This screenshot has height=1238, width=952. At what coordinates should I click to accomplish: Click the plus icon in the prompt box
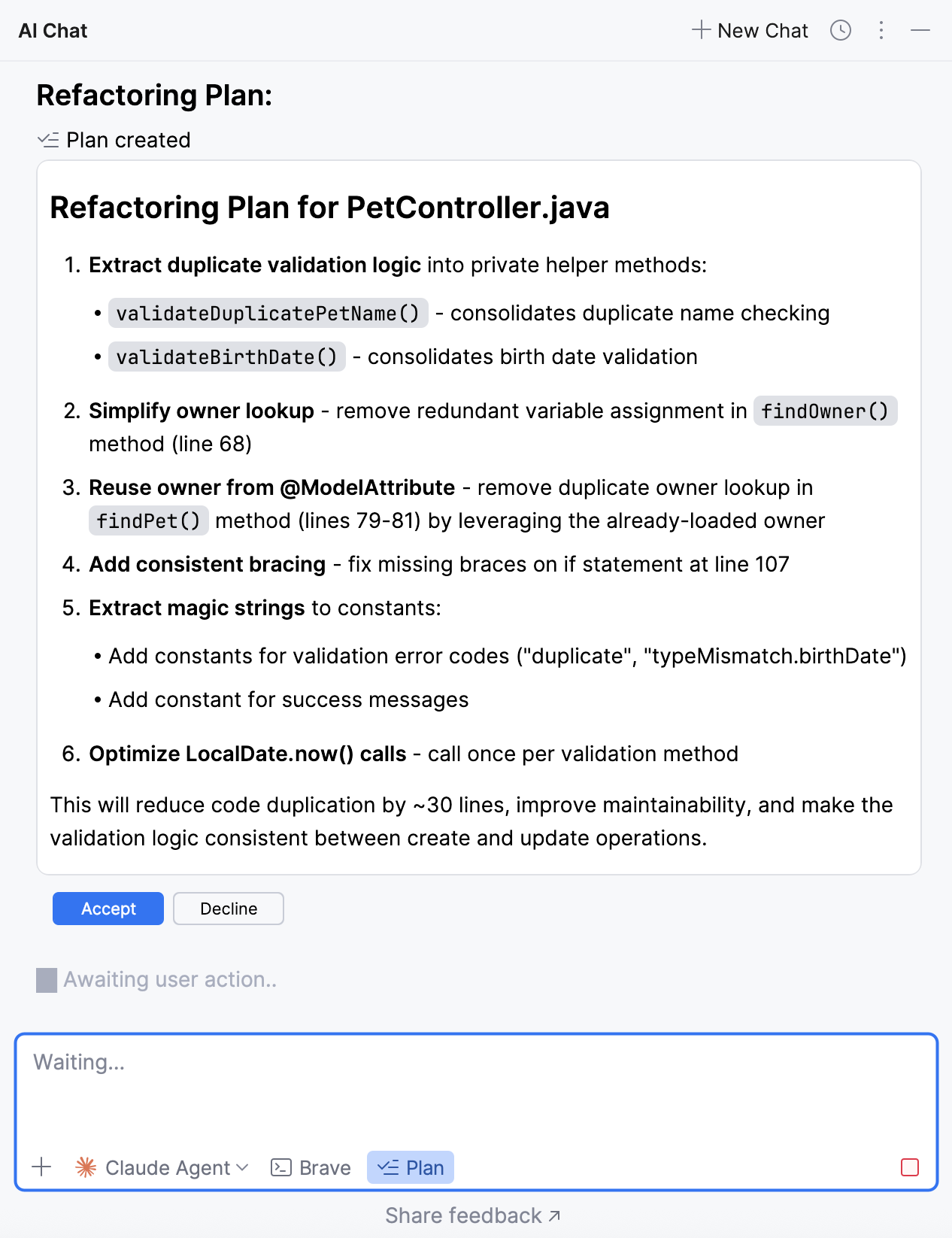point(42,1167)
